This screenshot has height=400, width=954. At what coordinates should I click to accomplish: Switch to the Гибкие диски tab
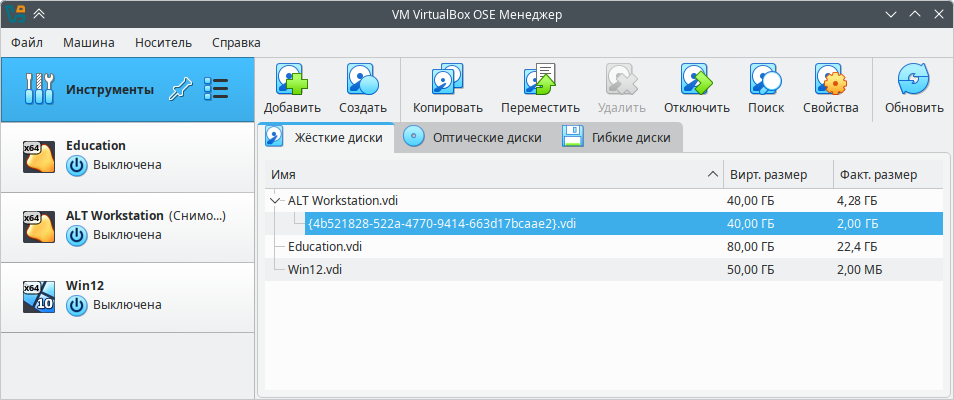tap(618, 138)
